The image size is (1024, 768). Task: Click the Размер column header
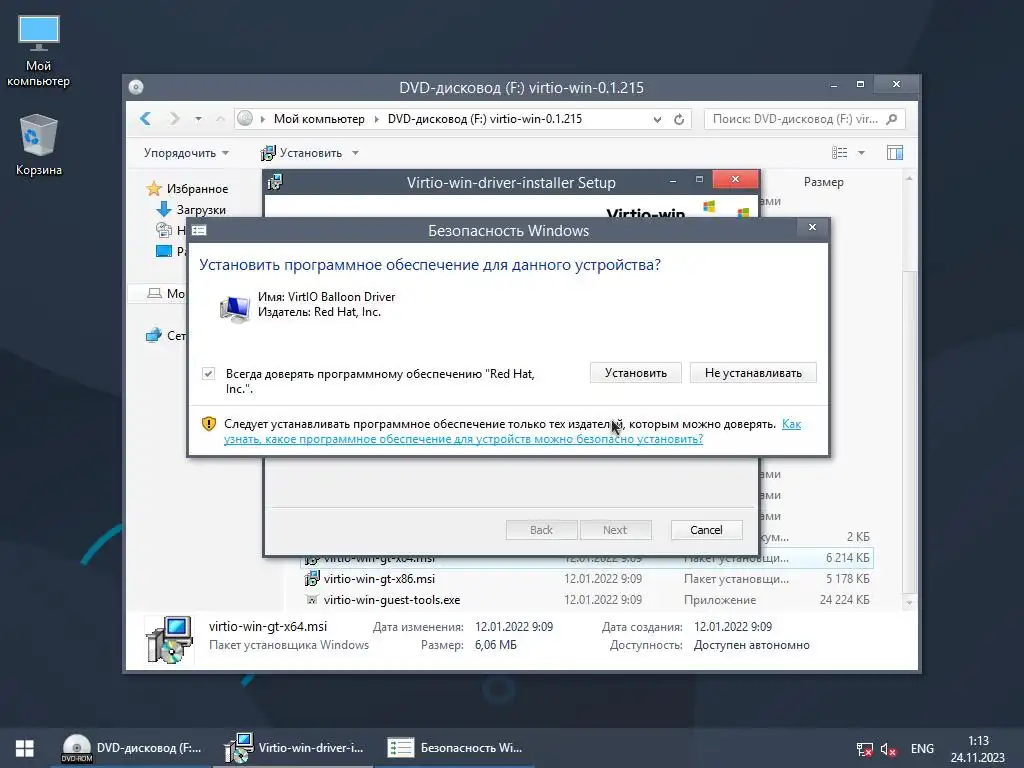click(824, 182)
